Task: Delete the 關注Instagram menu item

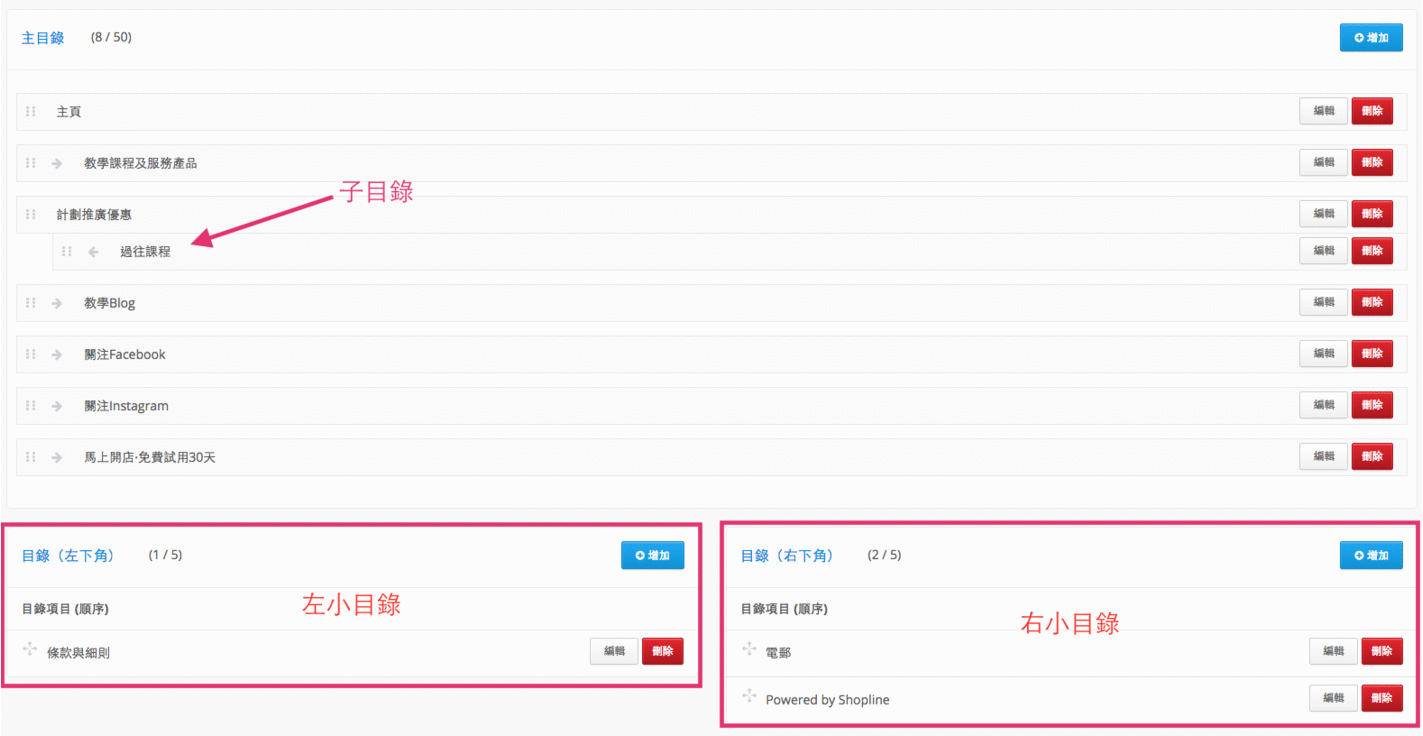Action: (x=1372, y=405)
